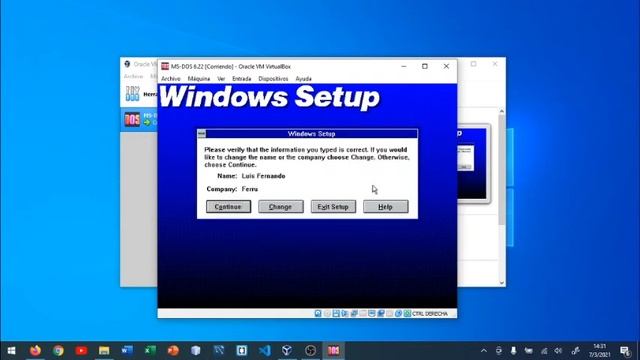The image size is (640, 360).
Task: Click the Exit Setup button
Action: tap(333, 207)
